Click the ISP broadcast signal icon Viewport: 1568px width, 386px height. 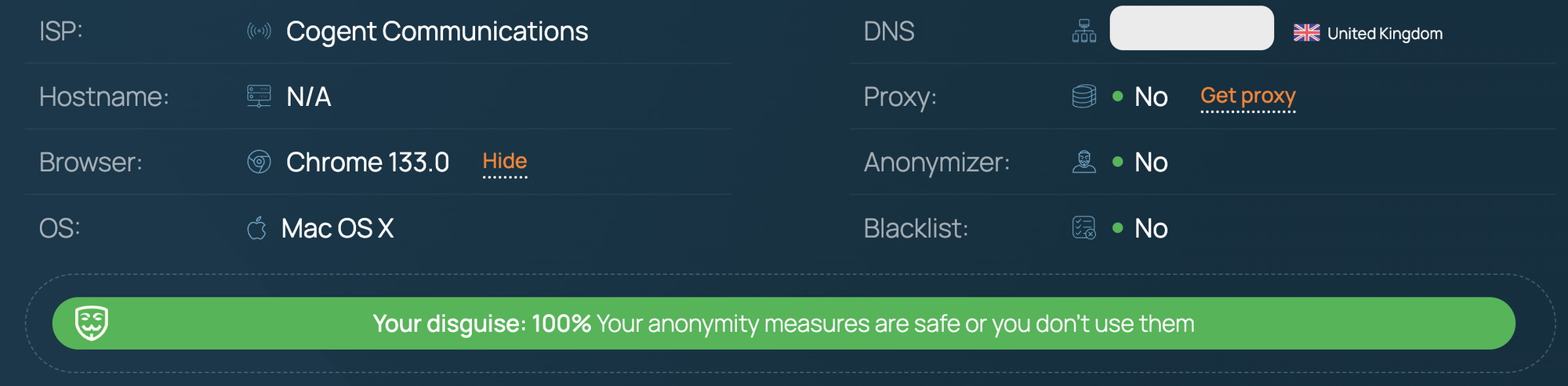click(259, 31)
